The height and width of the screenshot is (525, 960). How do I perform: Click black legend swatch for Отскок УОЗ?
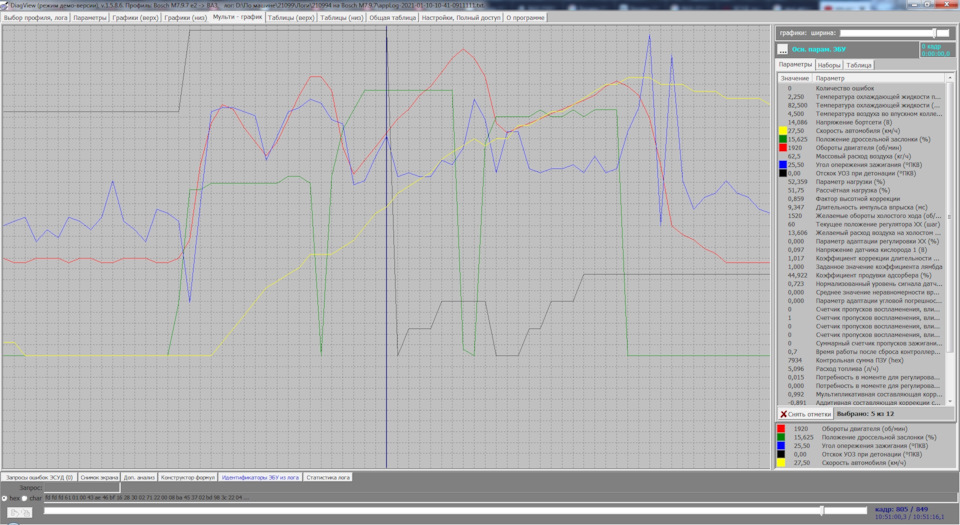(x=781, y=455)
